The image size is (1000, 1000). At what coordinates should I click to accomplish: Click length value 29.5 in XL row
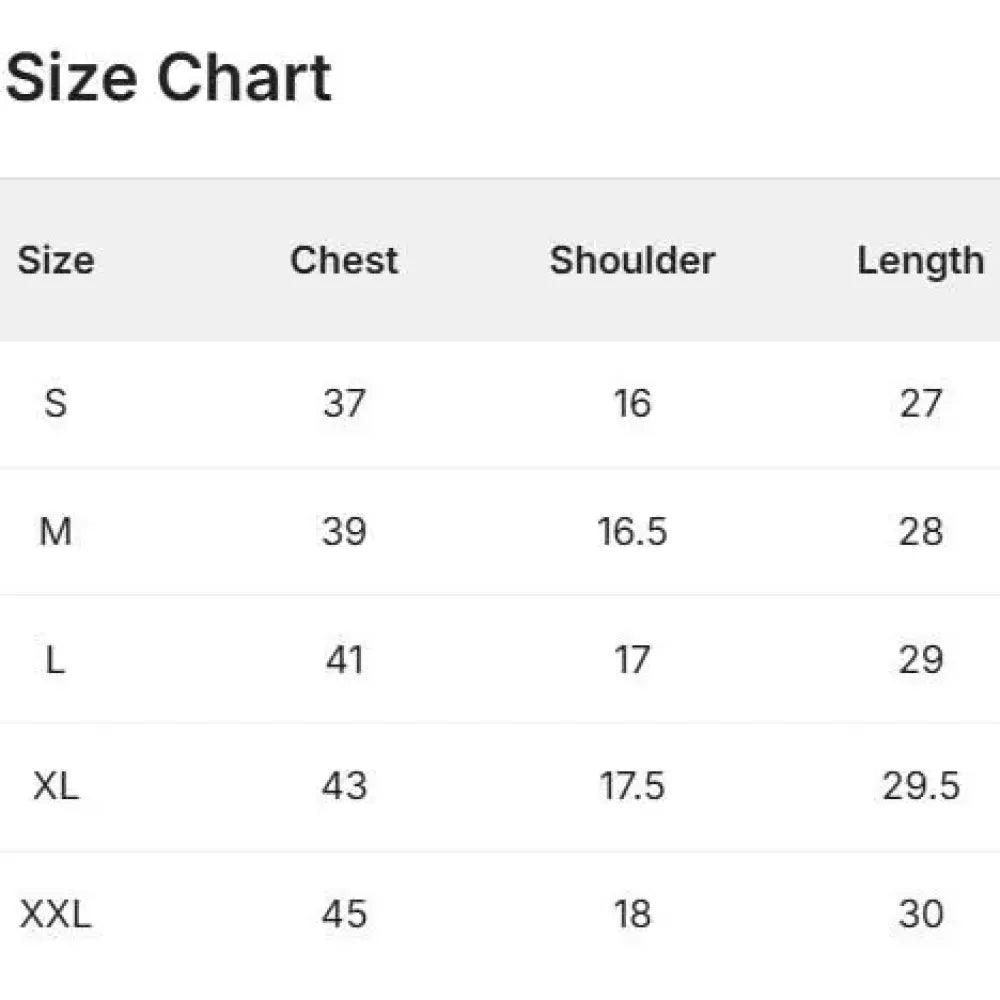pyautogui.click(x=921, y=786)
